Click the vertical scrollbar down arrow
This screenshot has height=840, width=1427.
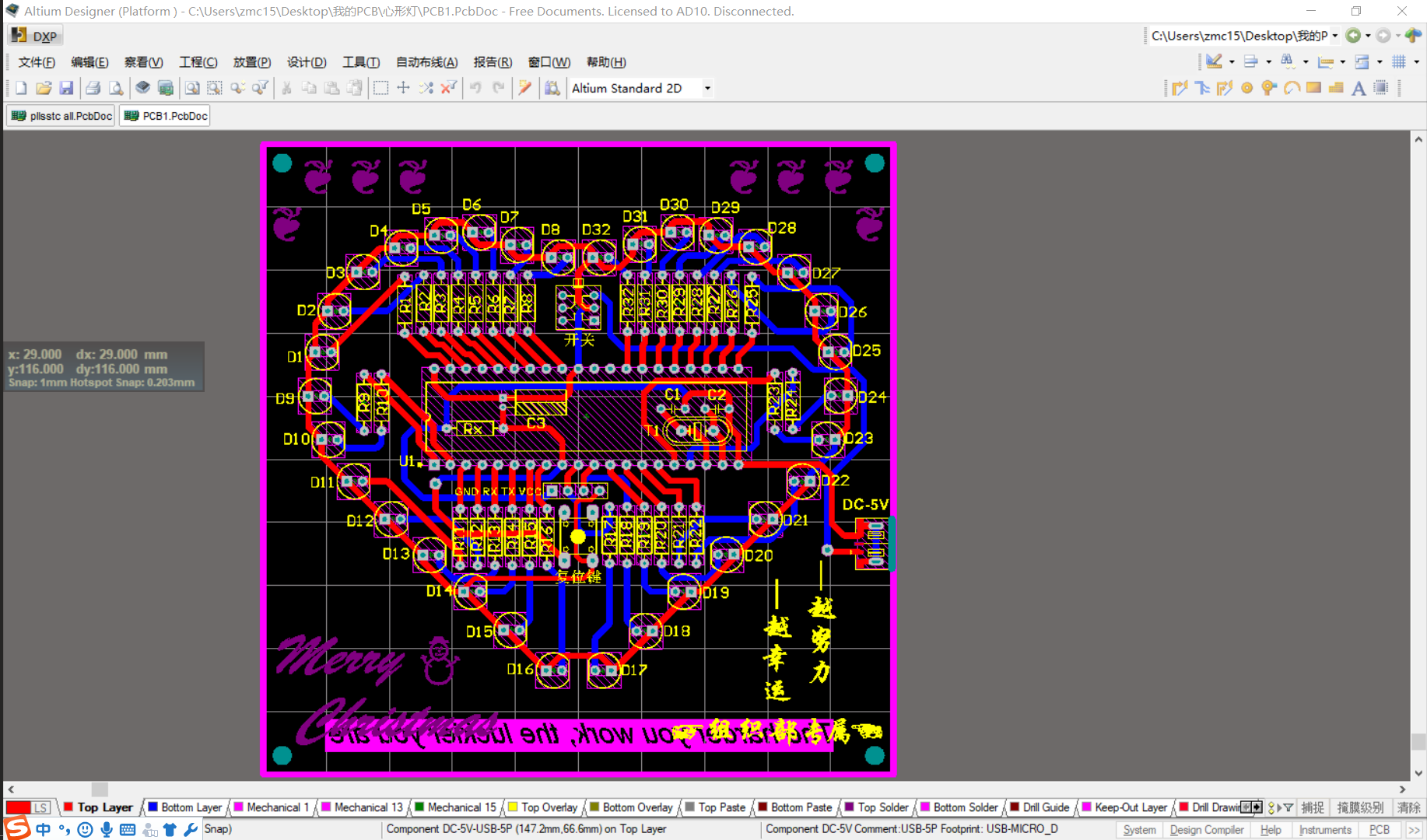[1418, 773]
